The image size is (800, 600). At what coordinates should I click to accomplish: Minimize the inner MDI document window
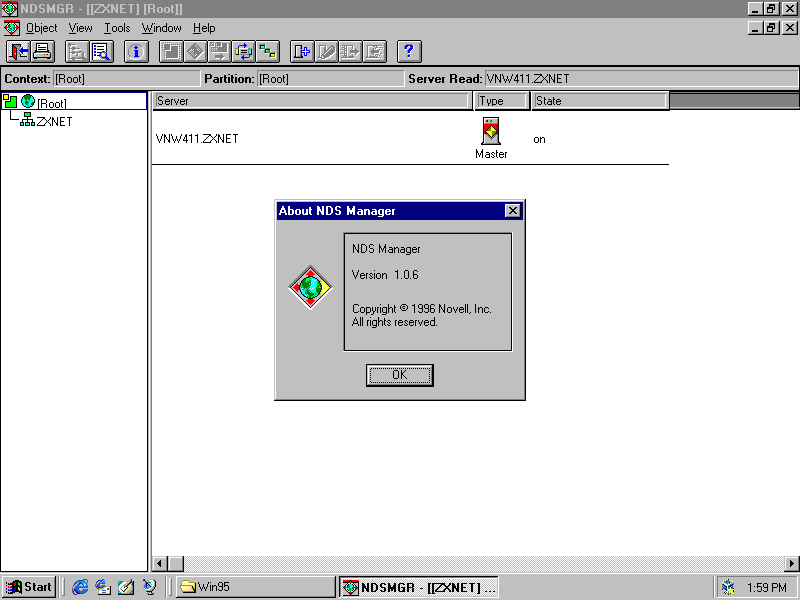pos(756,28)
